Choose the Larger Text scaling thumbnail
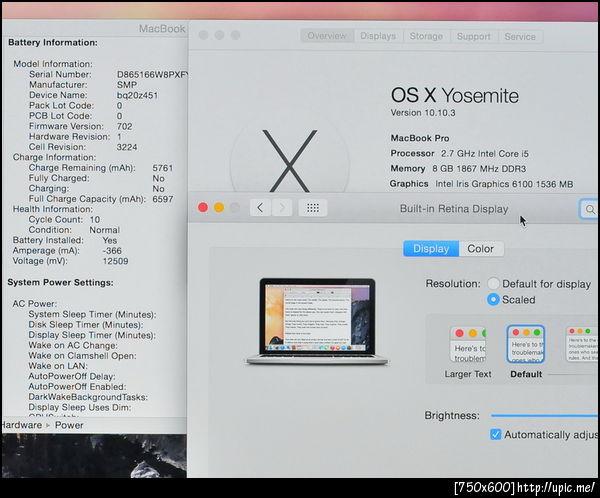This screenshot has width=600, height=498. tap(468, 345)
